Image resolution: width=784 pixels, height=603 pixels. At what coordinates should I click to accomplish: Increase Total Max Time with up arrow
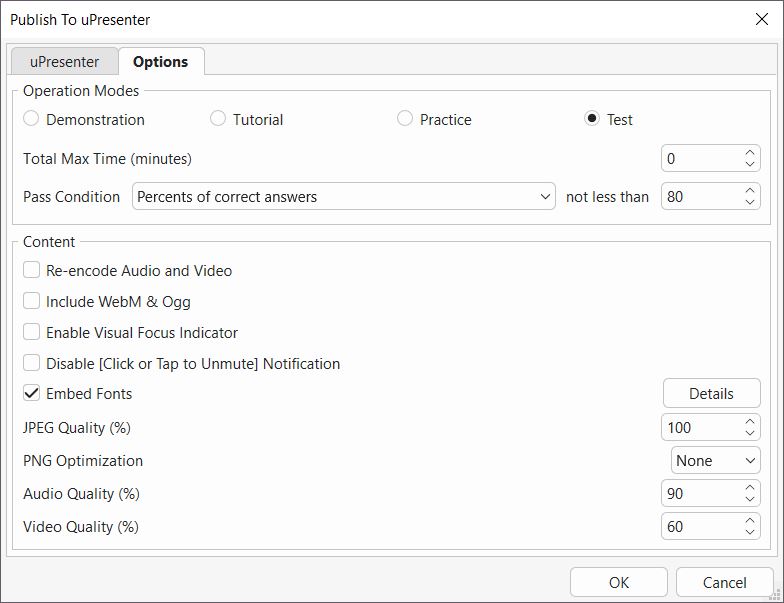coord(750,153)
